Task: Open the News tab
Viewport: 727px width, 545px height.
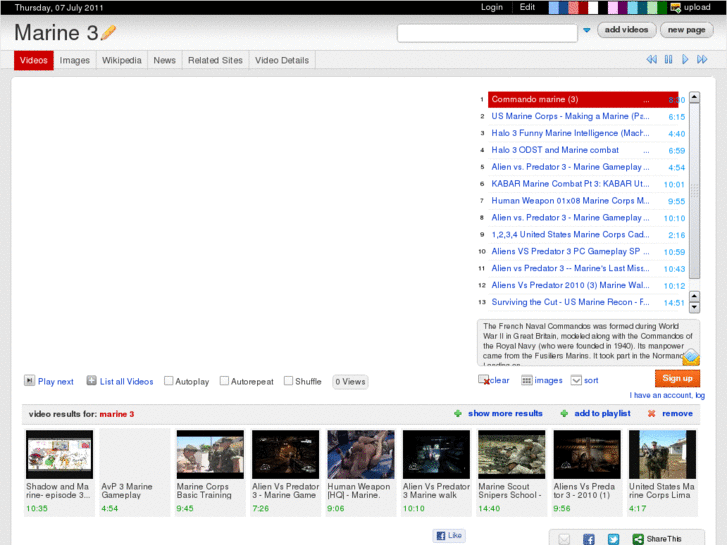Action: point(165,60)
